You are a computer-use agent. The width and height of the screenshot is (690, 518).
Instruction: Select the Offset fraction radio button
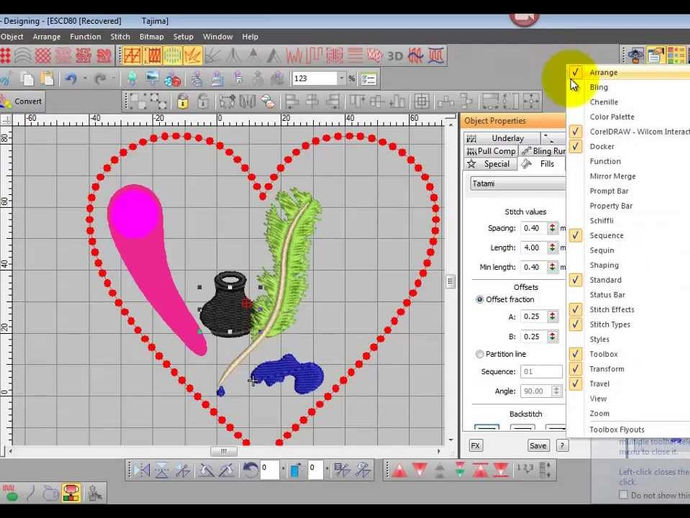click(x=480, y=299)
